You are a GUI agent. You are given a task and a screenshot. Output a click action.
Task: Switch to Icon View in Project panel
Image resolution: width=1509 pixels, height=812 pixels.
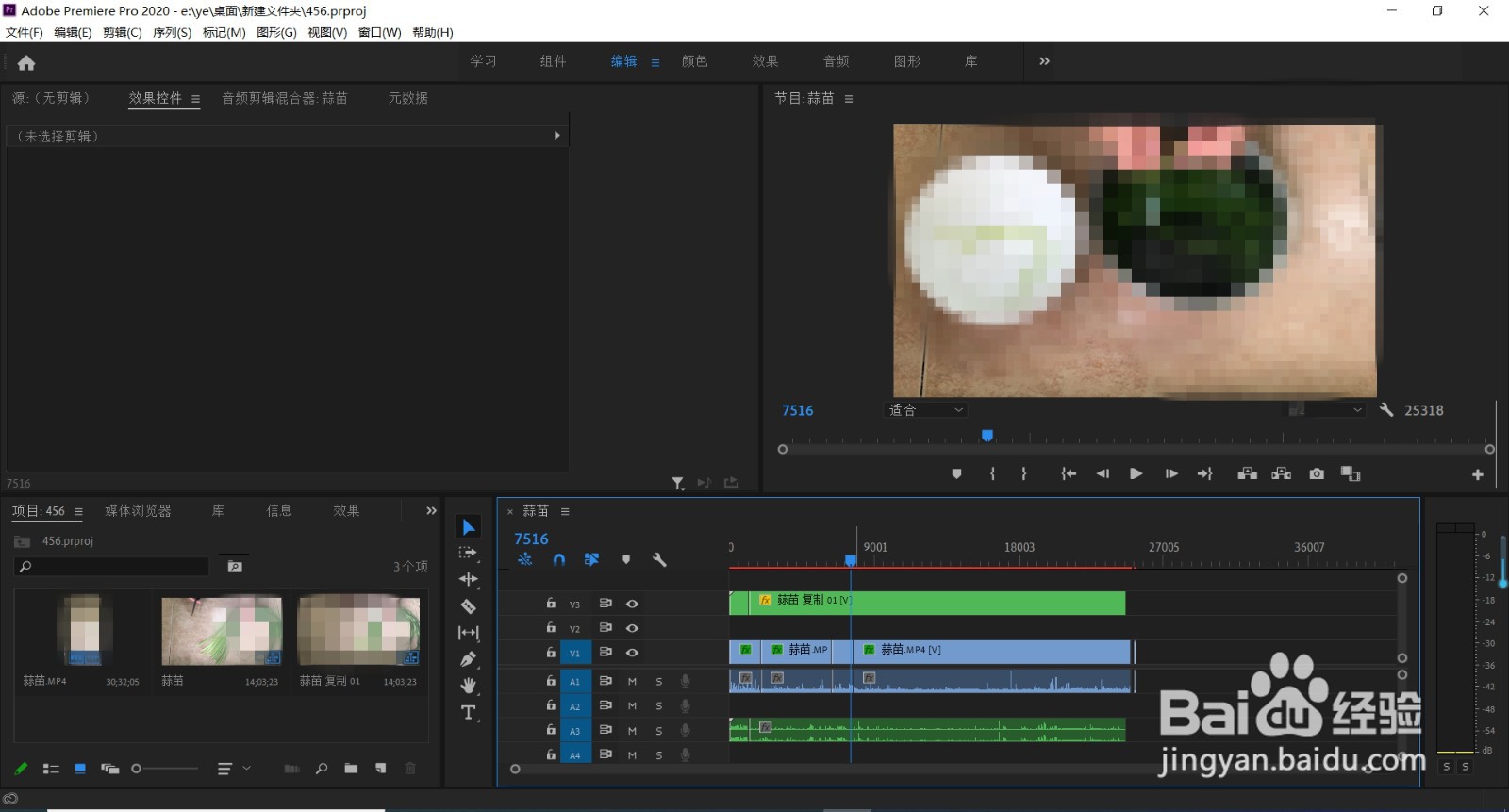pos(80,769)
